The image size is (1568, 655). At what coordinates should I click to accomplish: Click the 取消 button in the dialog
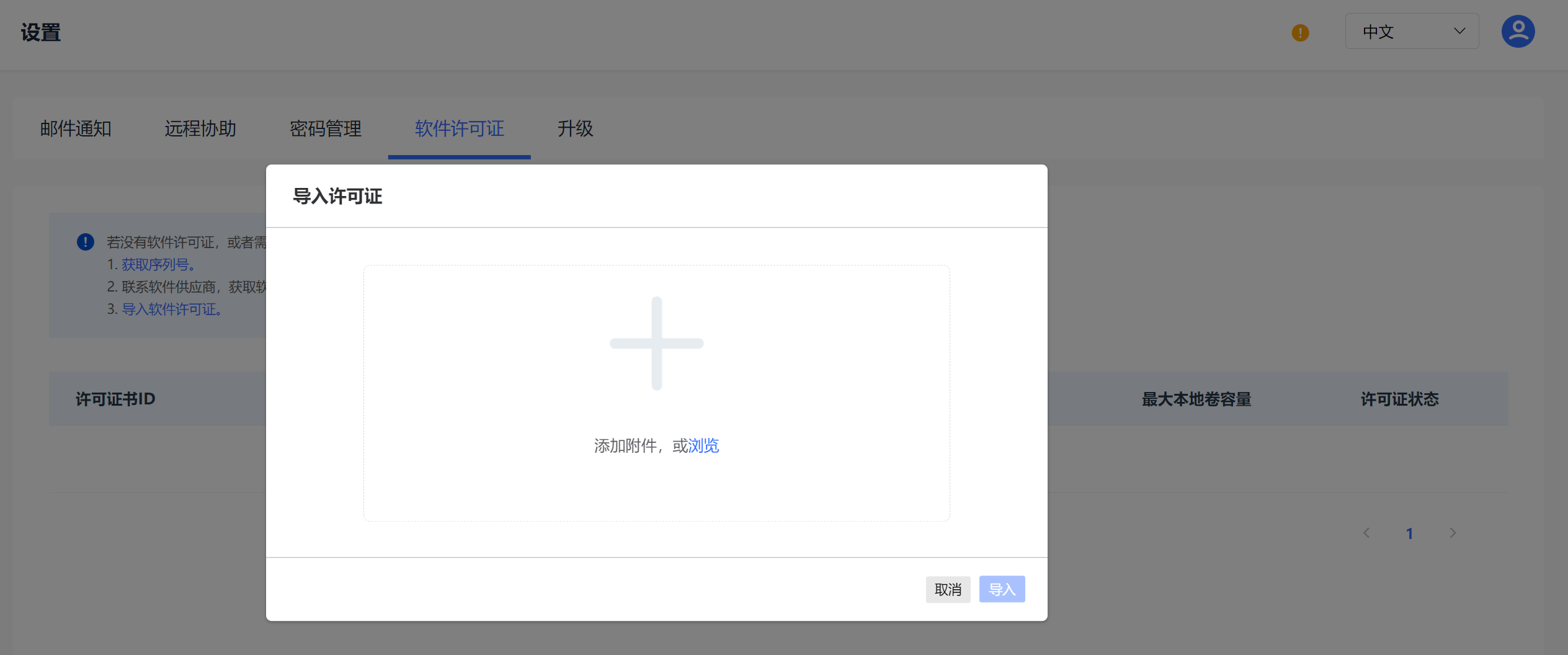pyautogui.click(x=948, y=589)
